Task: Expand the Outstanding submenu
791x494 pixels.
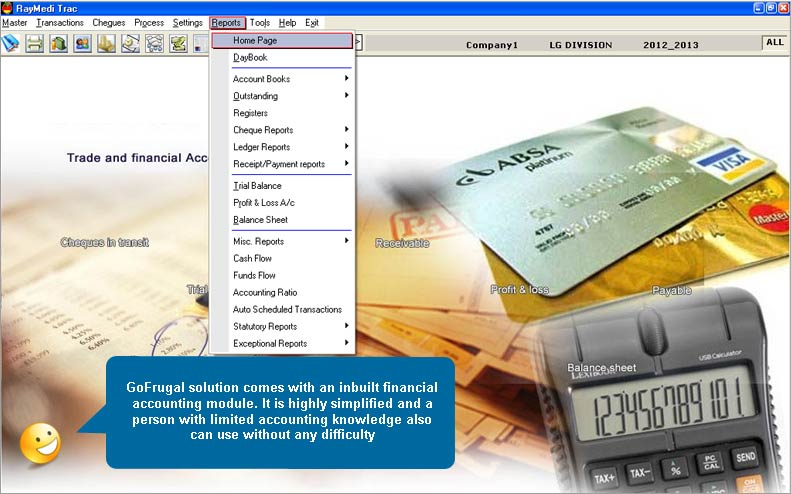Action: coord(282,96)
